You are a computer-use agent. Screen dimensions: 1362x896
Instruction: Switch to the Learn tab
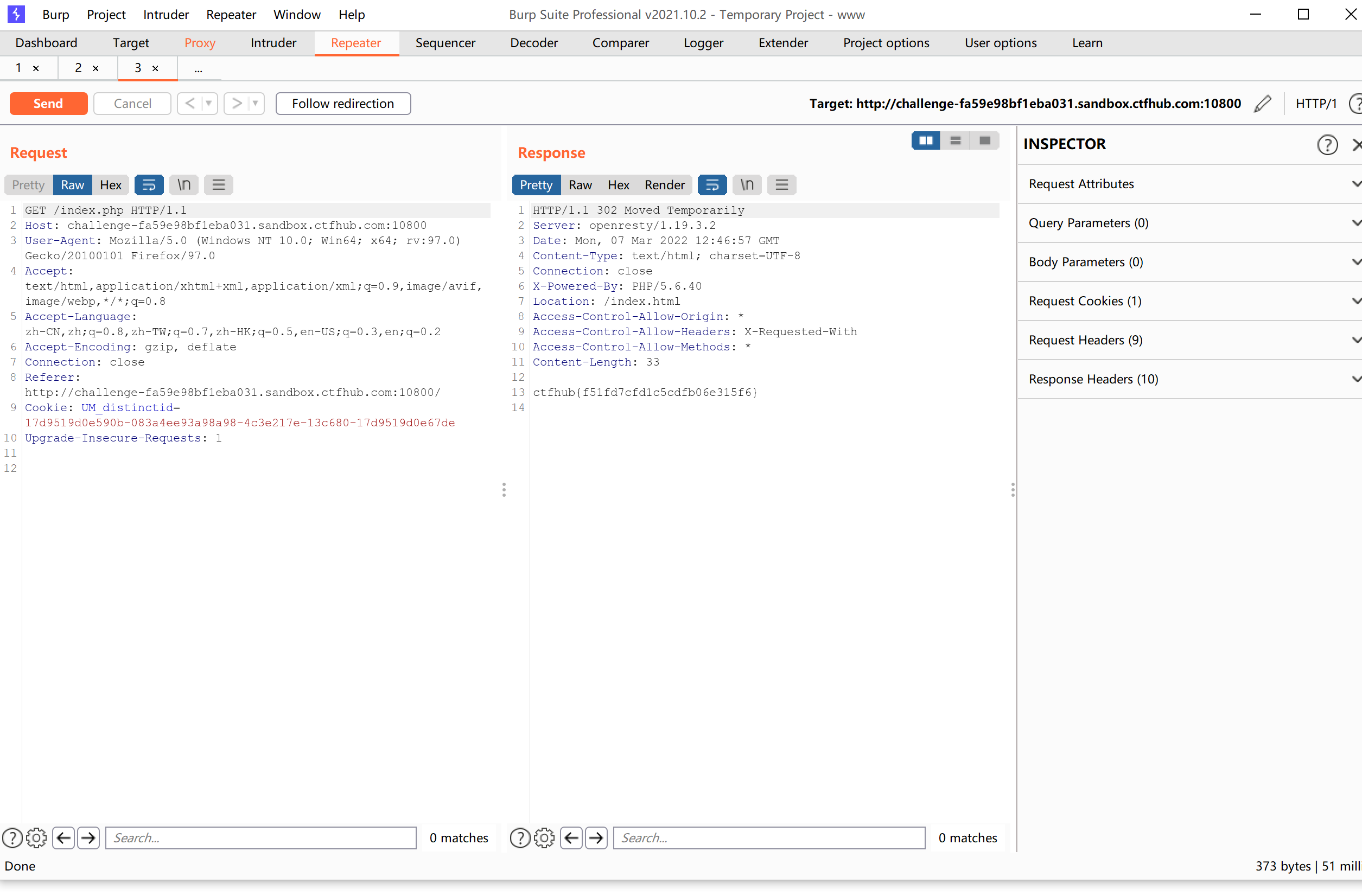click(1087, 43)
